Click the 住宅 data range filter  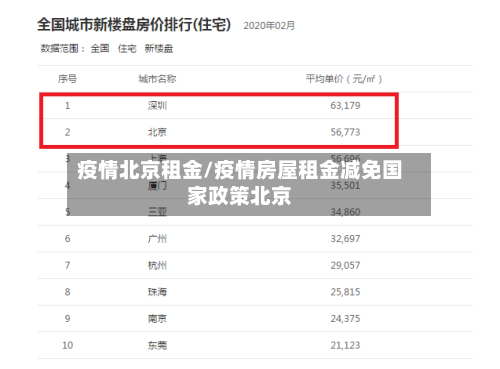click(x=127, y=49)
